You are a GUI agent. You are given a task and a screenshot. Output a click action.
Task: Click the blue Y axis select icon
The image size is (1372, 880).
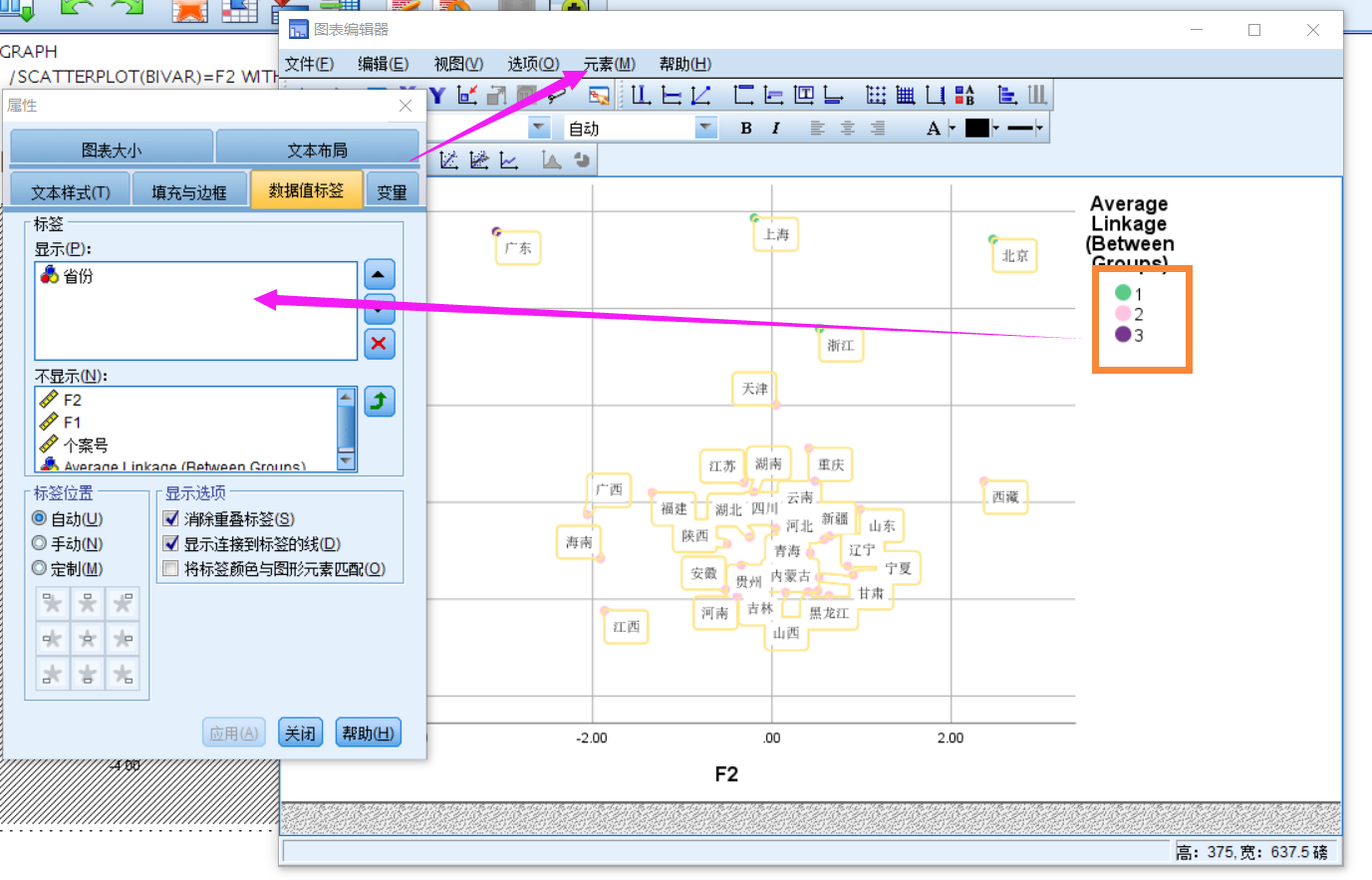coord(437,96)
